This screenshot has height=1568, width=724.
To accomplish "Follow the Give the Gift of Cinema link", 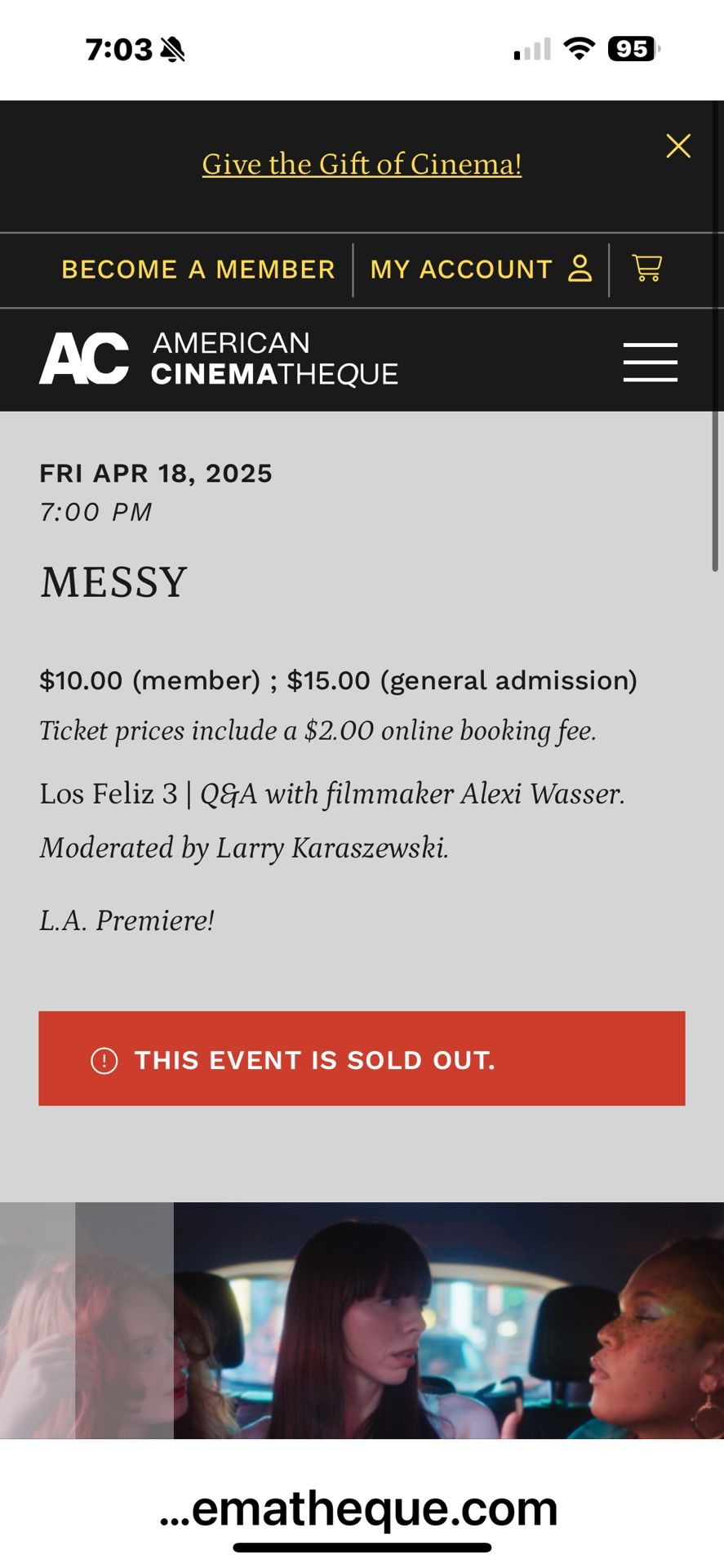I will coord(362,164).
